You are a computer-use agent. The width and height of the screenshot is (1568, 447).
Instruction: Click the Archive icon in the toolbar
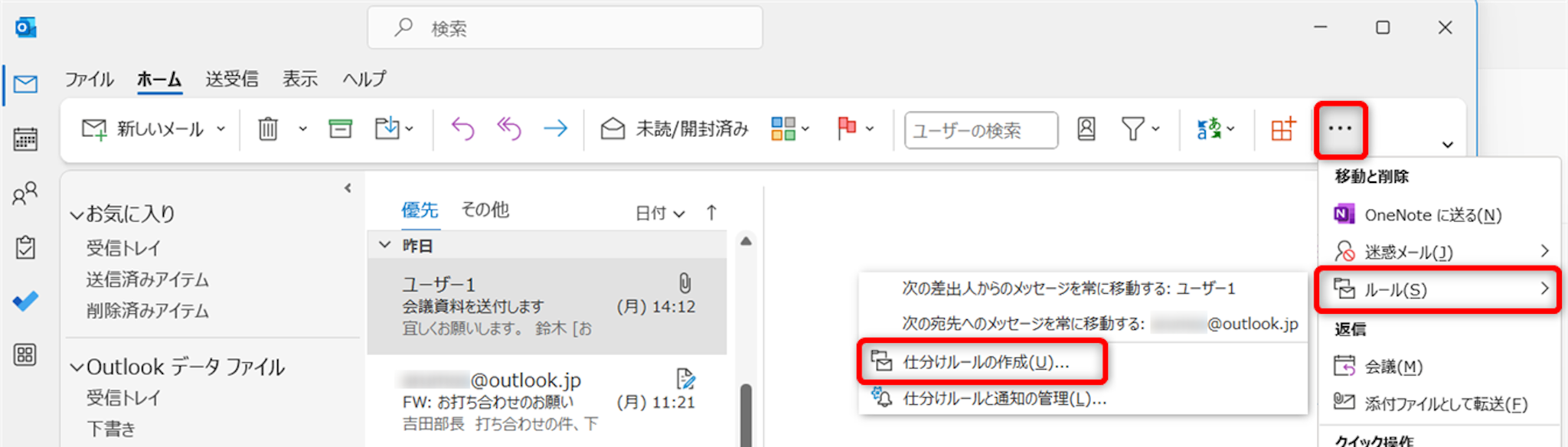[340, 129]
